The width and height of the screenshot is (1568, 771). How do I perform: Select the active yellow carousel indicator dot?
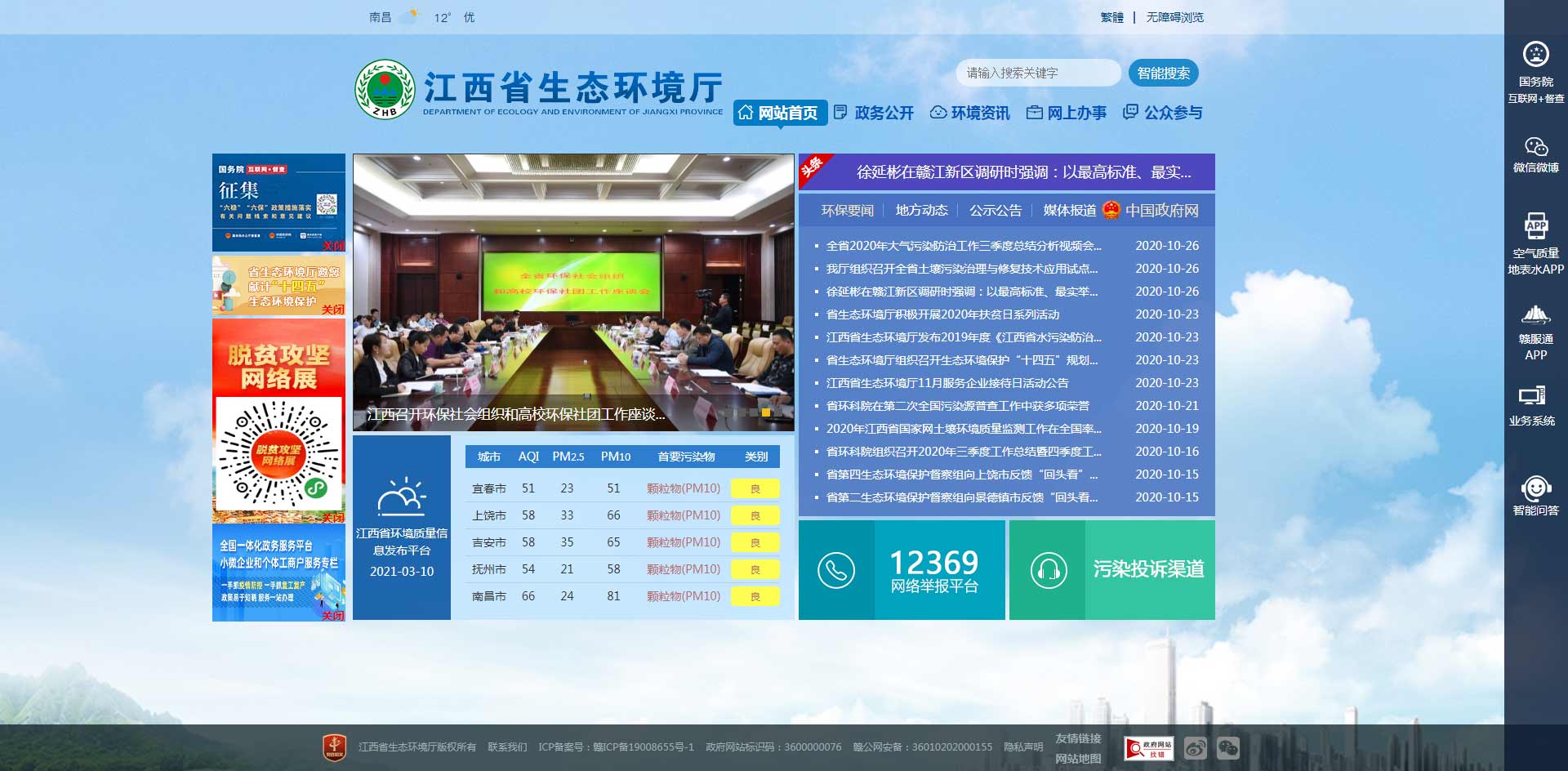(766, 412)
